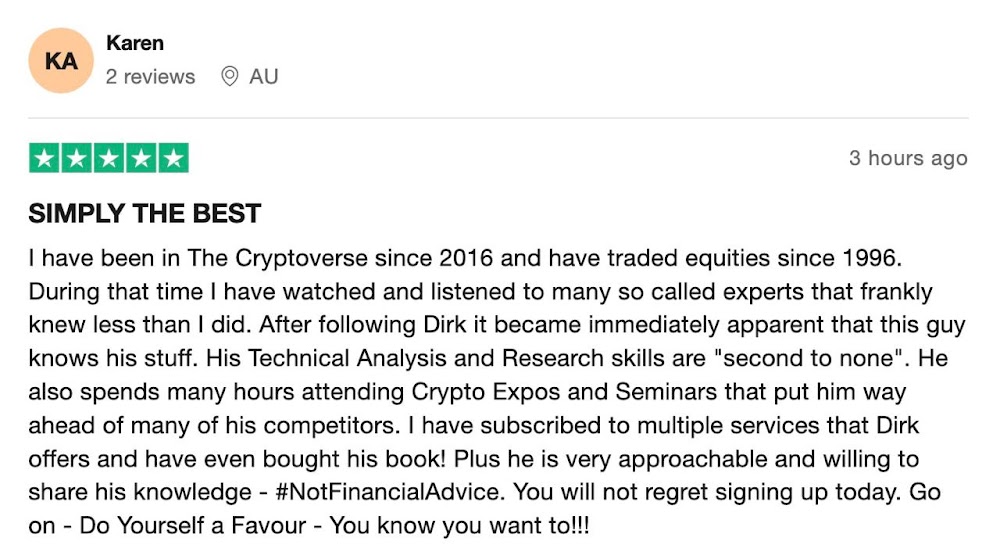The height and width of the screenshot is (559, 1000).
Task: Click the AU country label
Action: tap(264, 77)
